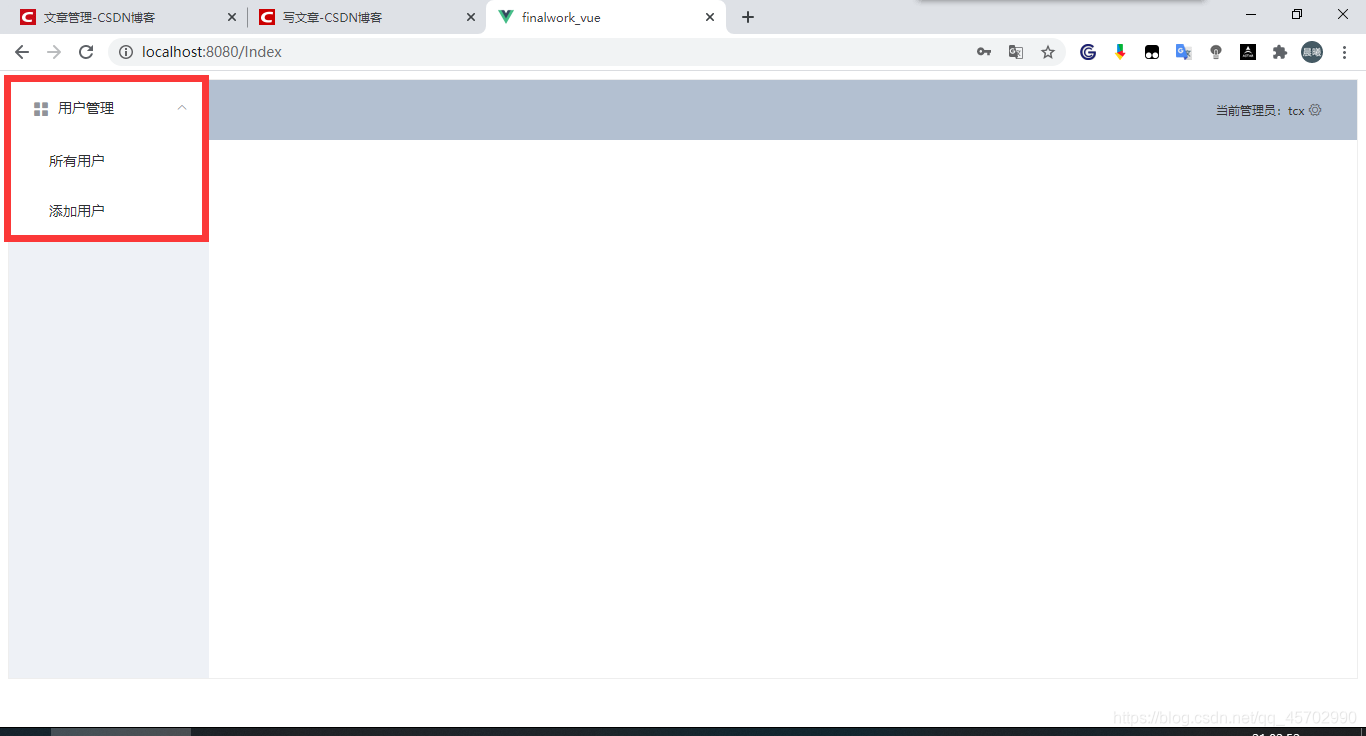
Task: Minimize the Chrome window
Action: tap(1251, 14)
